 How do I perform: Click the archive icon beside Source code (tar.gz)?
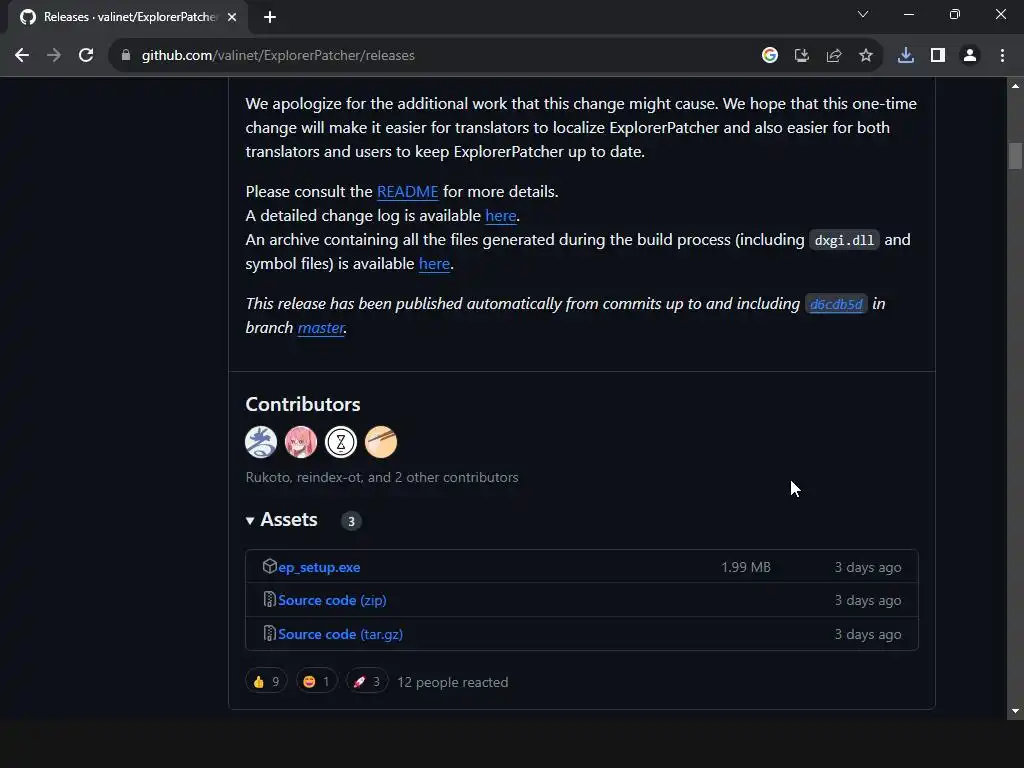pos(270,633)
